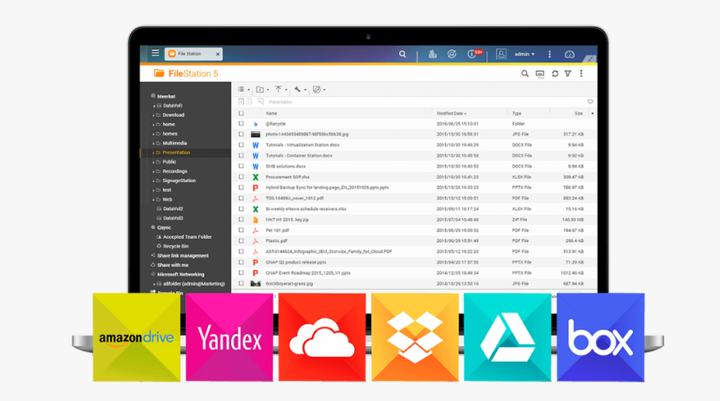Open background tasks icon in top bar
Image resolution: width=720 pixels, height=401 pixels.
[432, 54]
